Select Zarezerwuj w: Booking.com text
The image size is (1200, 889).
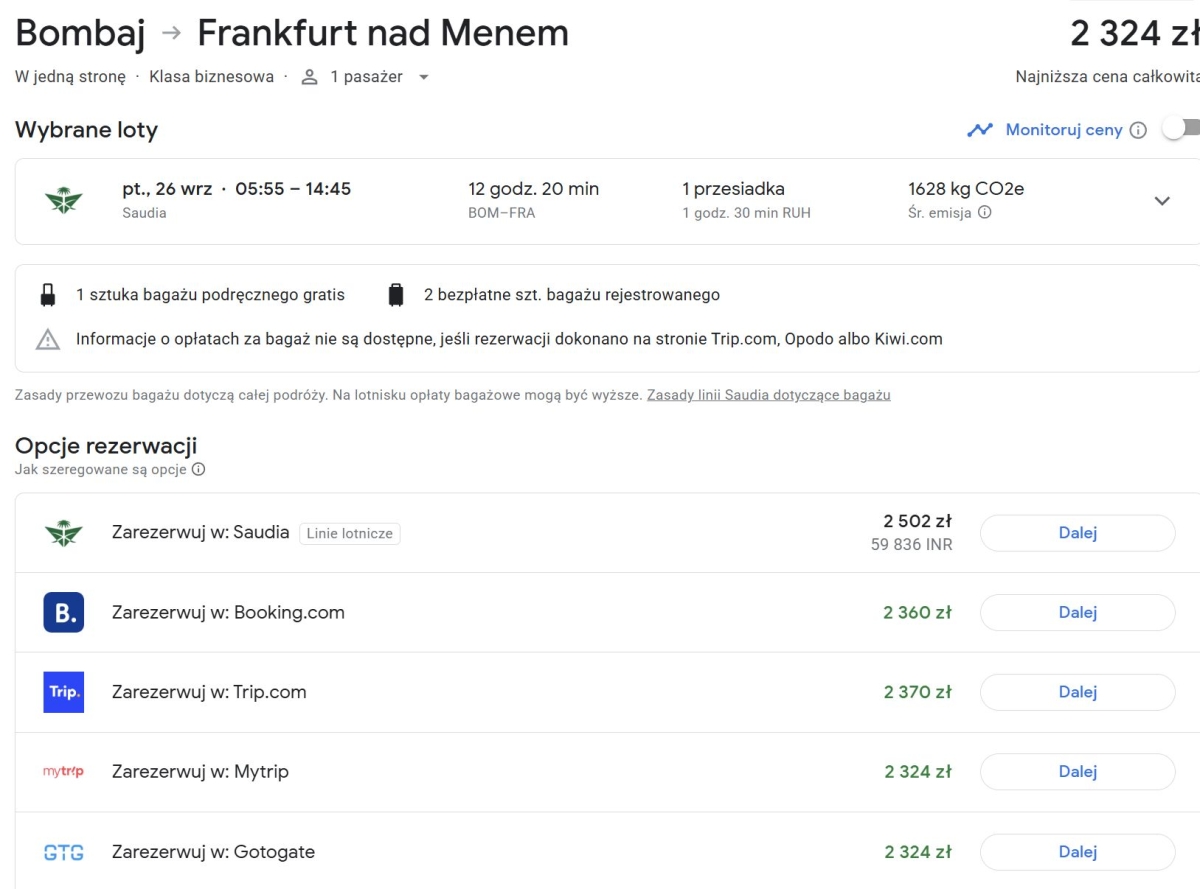pyautogui.click(x=228, y=612)
